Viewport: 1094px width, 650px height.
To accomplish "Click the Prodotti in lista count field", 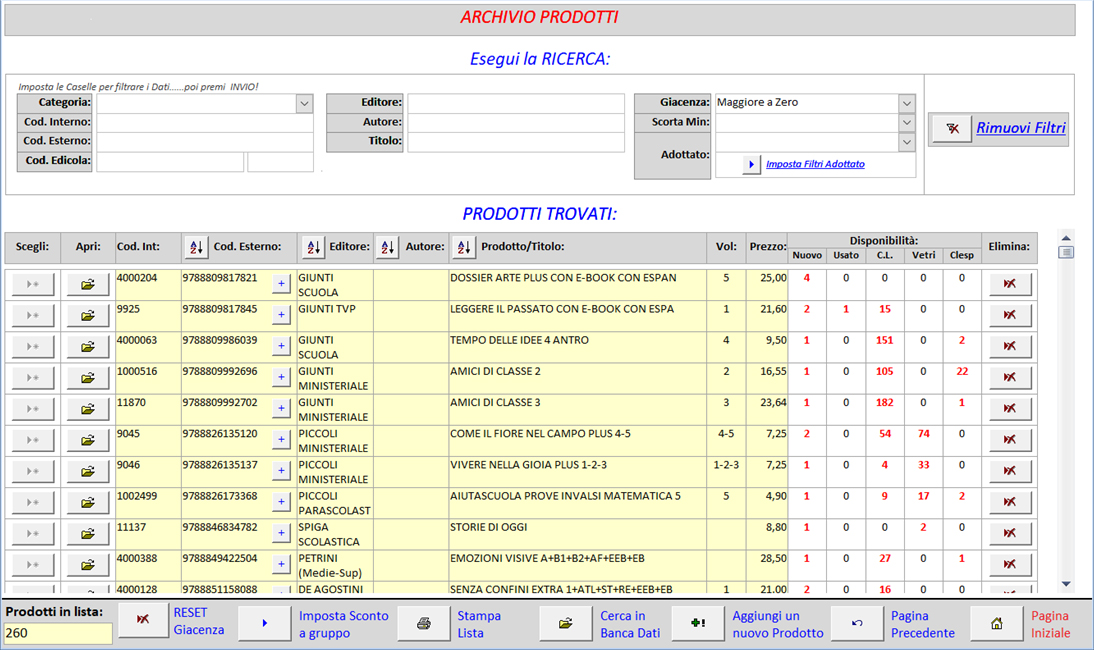I will pos(58,633).
